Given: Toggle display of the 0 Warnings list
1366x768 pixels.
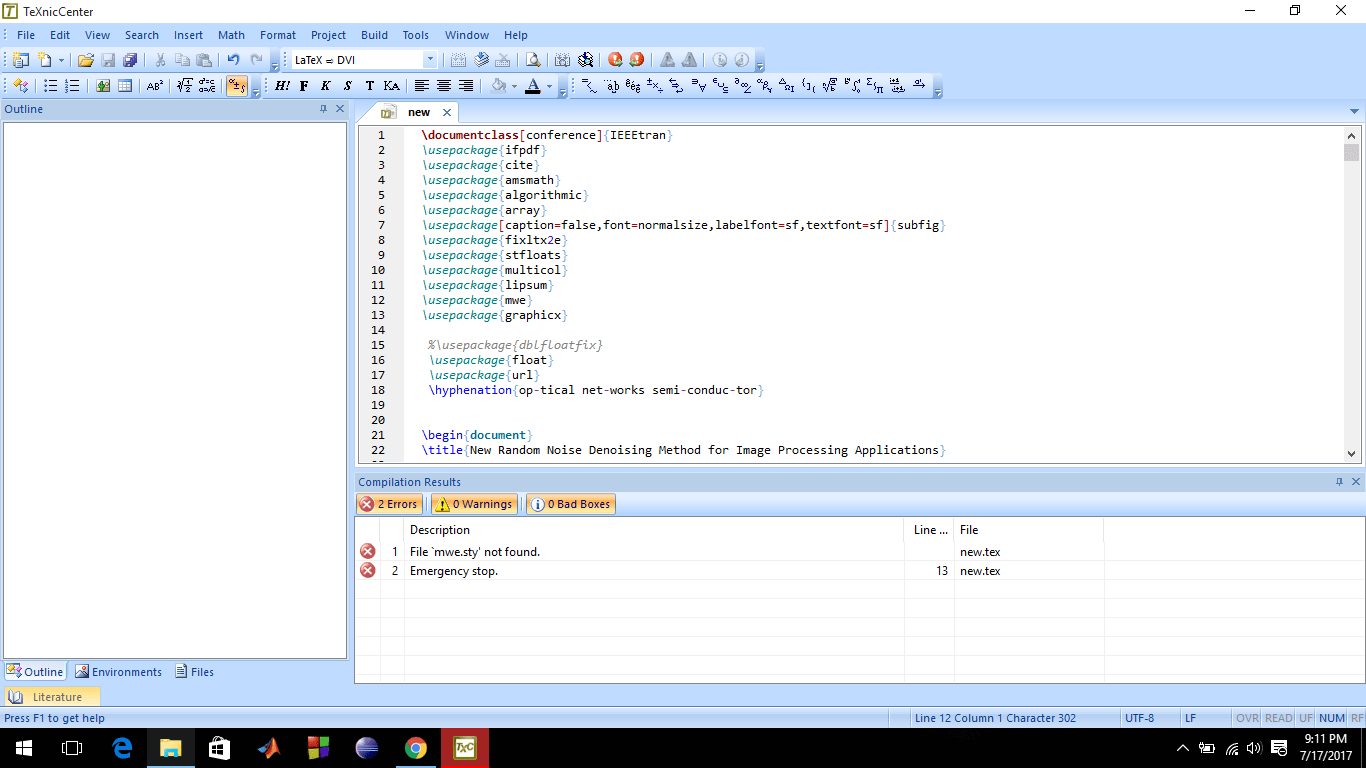Looking at the screenshot, I should pyautogui.click(x=474, y=504).
